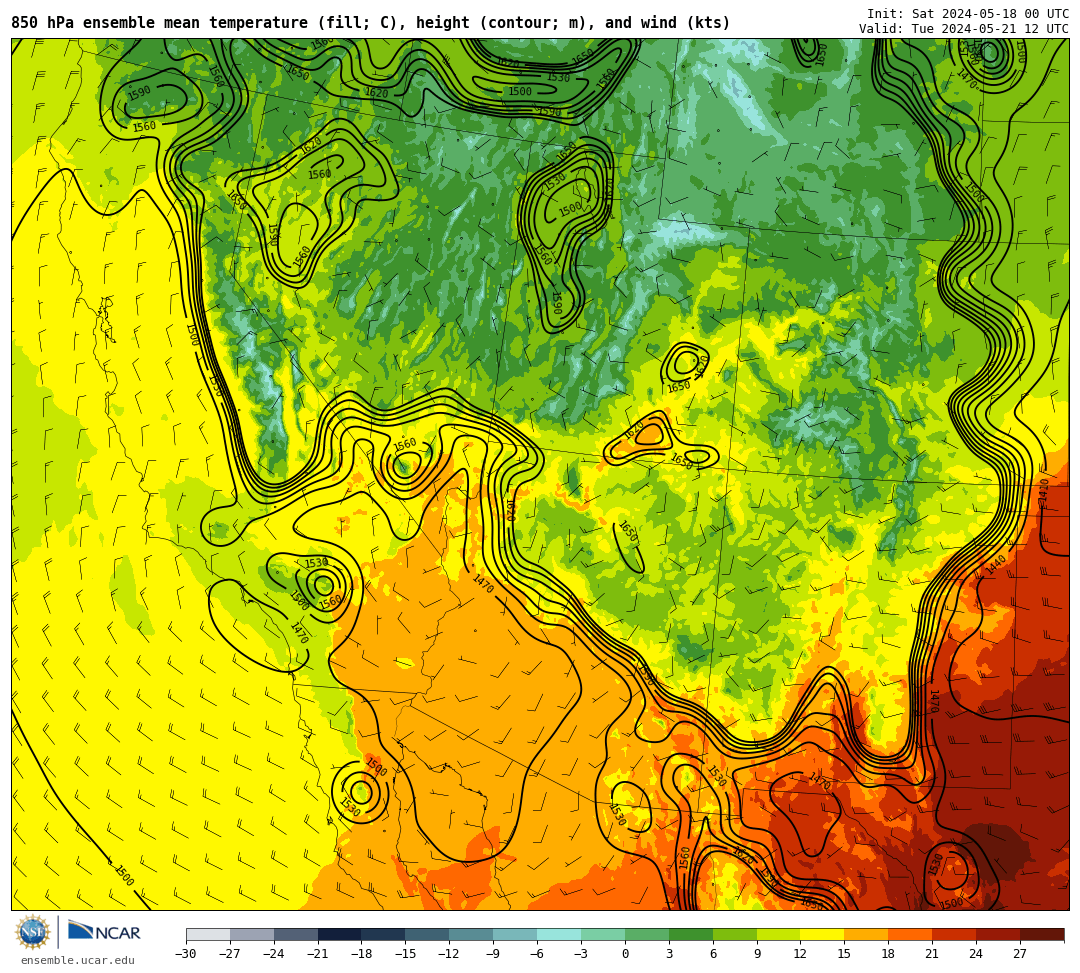Click the −24 colorbar tick label
This screenshot has height=973, width=1080.
pos(274,954)
